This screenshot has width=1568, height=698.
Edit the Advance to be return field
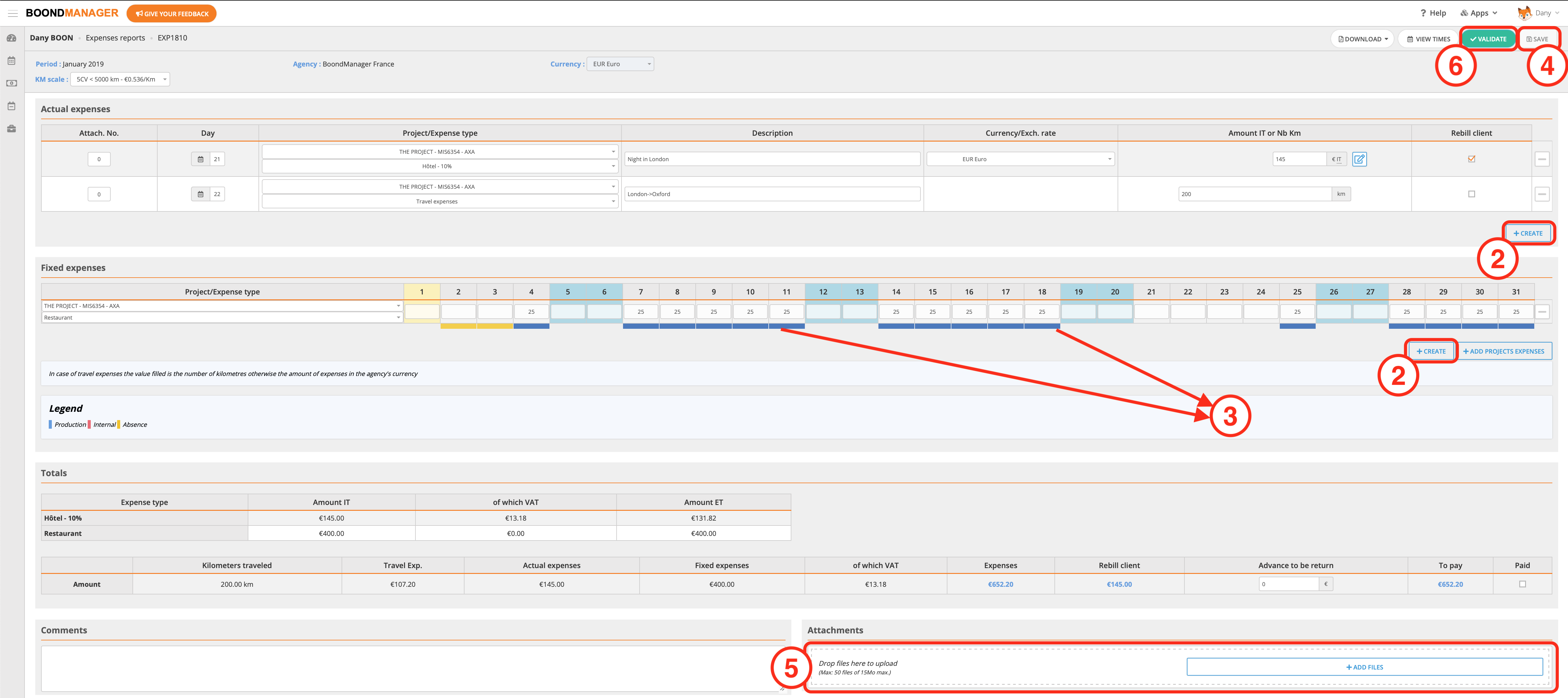(1288, 584)
